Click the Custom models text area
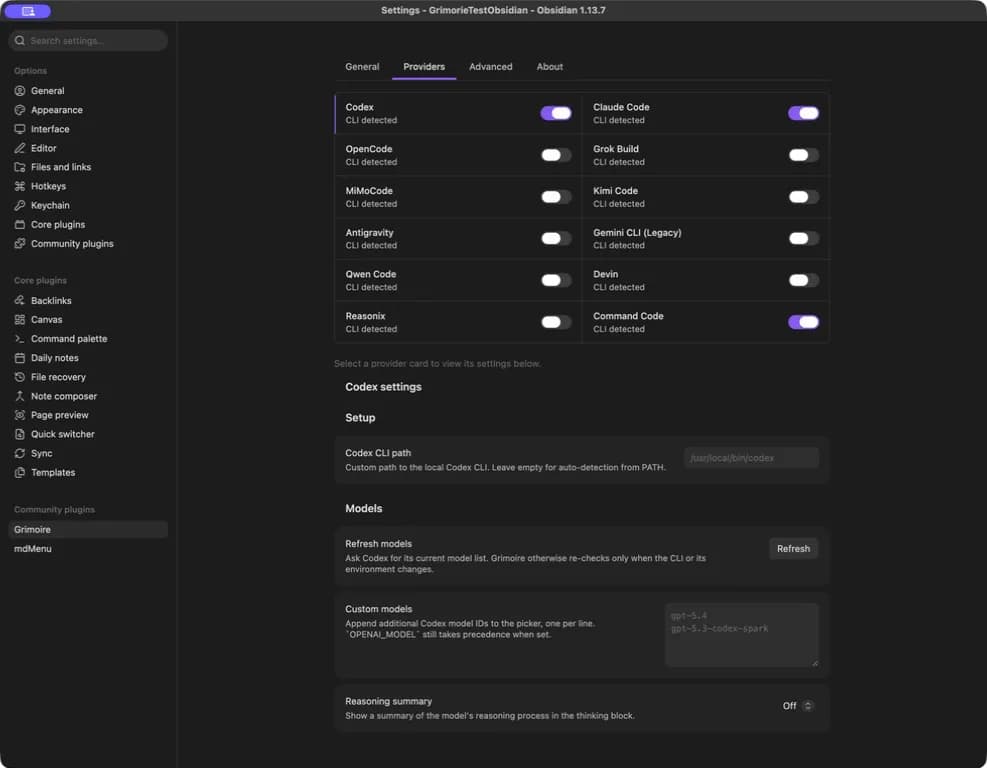This screenshot has width=987, height=768. 742,635
